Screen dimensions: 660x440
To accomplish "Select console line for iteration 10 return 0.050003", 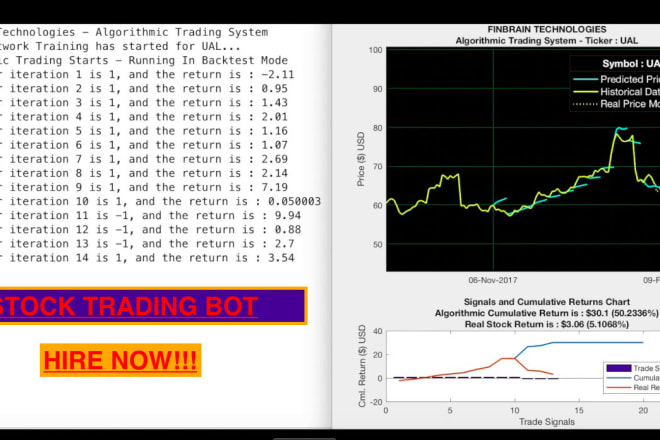I will coord(160,202).
